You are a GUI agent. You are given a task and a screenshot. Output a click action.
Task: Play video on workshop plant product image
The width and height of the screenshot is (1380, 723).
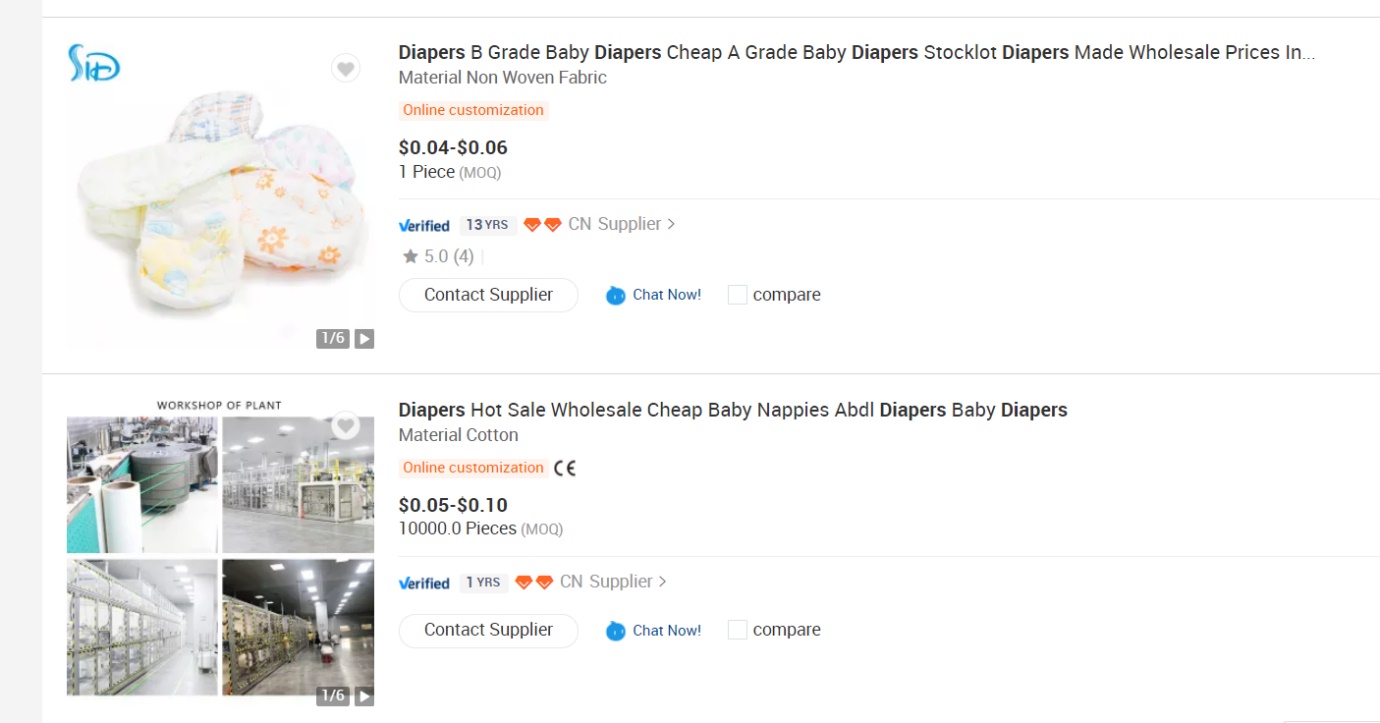tap(364, 696)
